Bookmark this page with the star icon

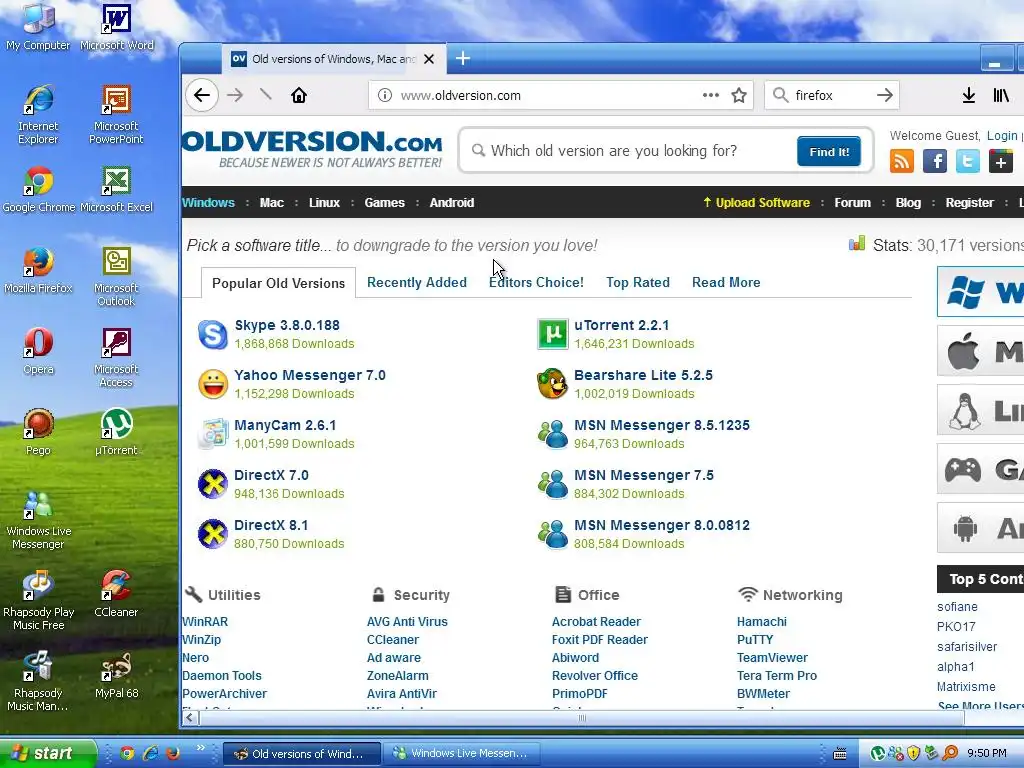coord(739,95)
